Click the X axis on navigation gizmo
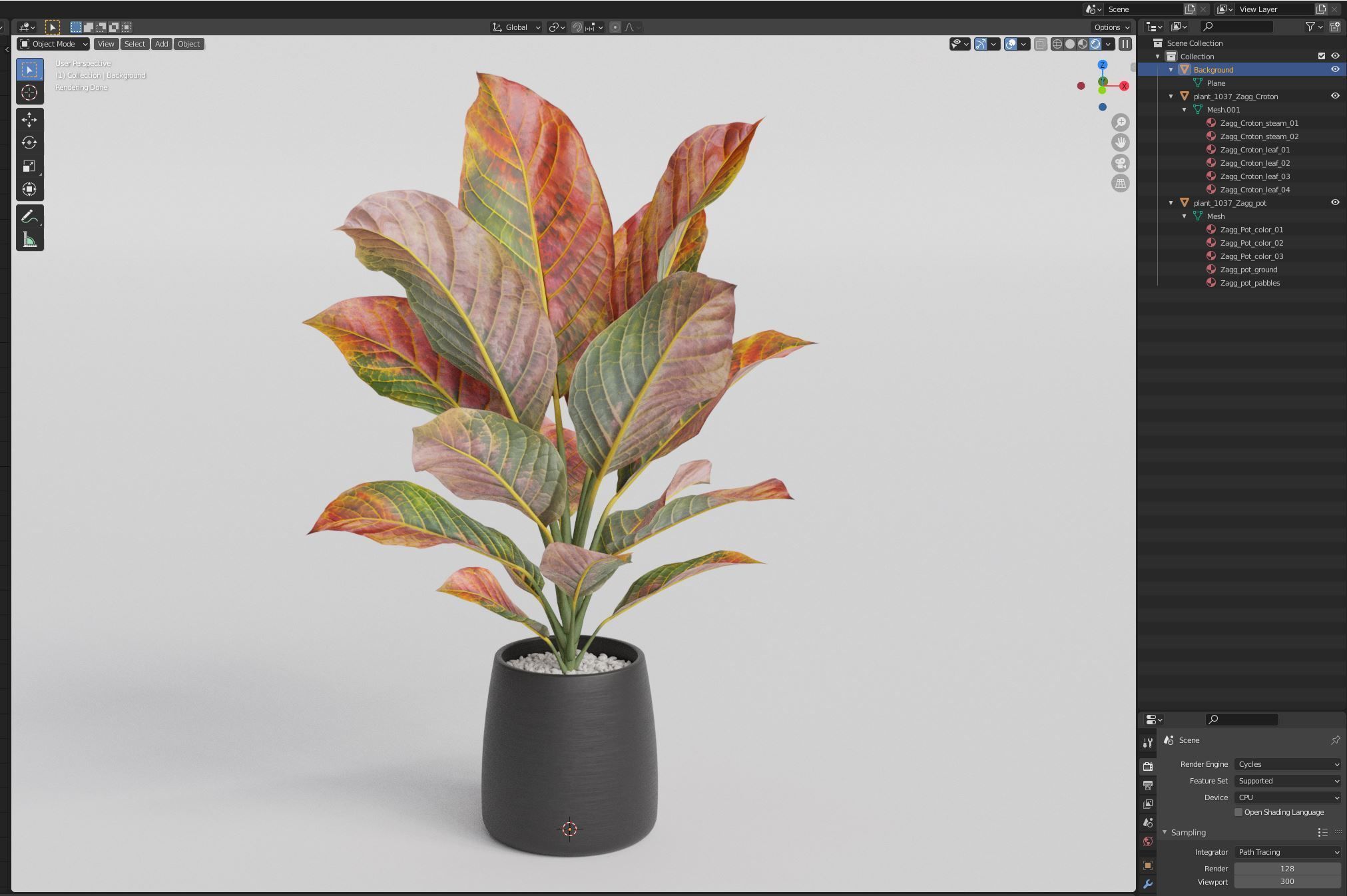1347x896 pixels. pos(1124,86)
